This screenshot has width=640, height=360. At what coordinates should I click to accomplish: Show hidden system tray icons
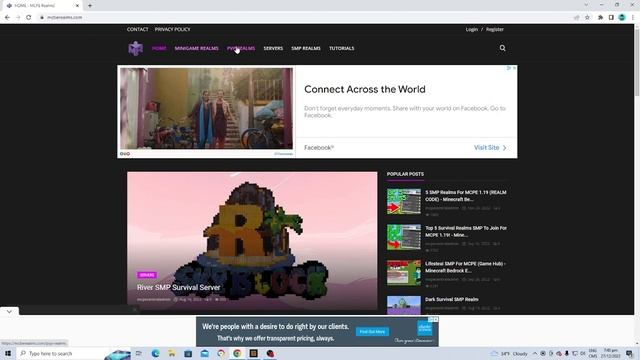coord(535,353)
